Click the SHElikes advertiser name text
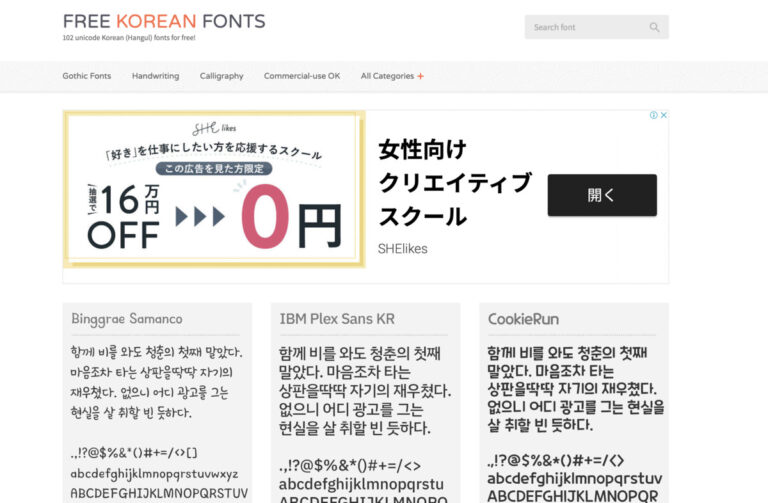Screen dimensions: 768x503 [x=402, y=248]
